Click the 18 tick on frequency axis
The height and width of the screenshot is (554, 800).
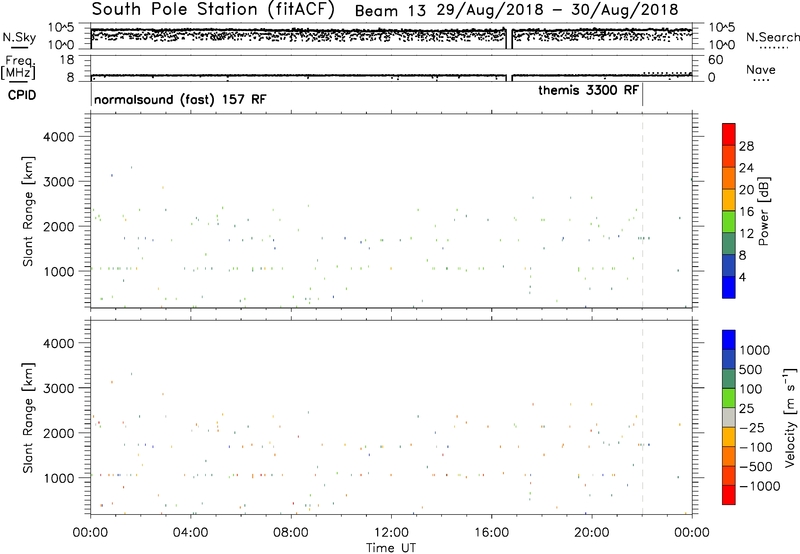[67, 60]
